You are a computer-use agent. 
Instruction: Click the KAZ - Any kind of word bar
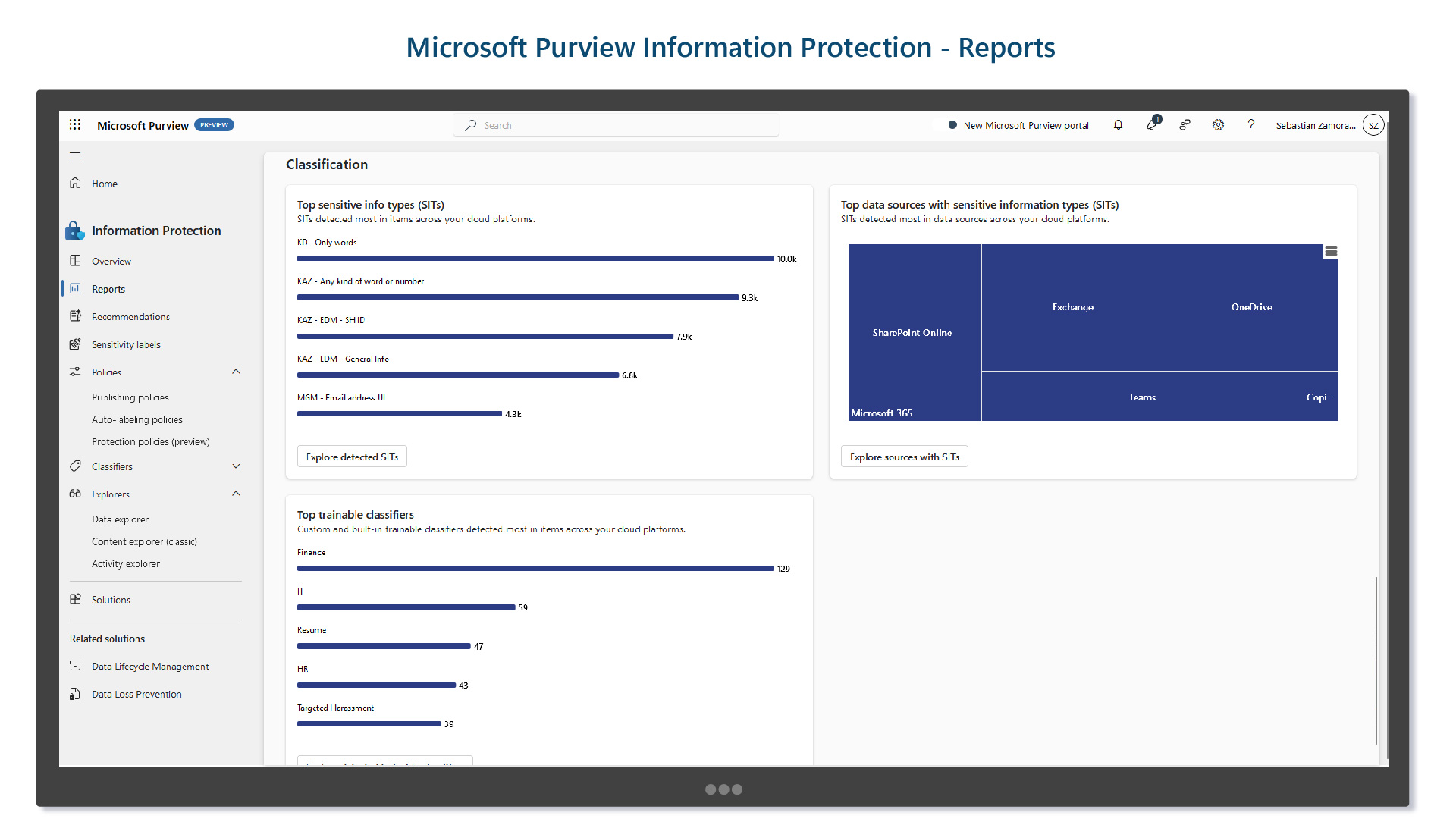coord(518,297)
